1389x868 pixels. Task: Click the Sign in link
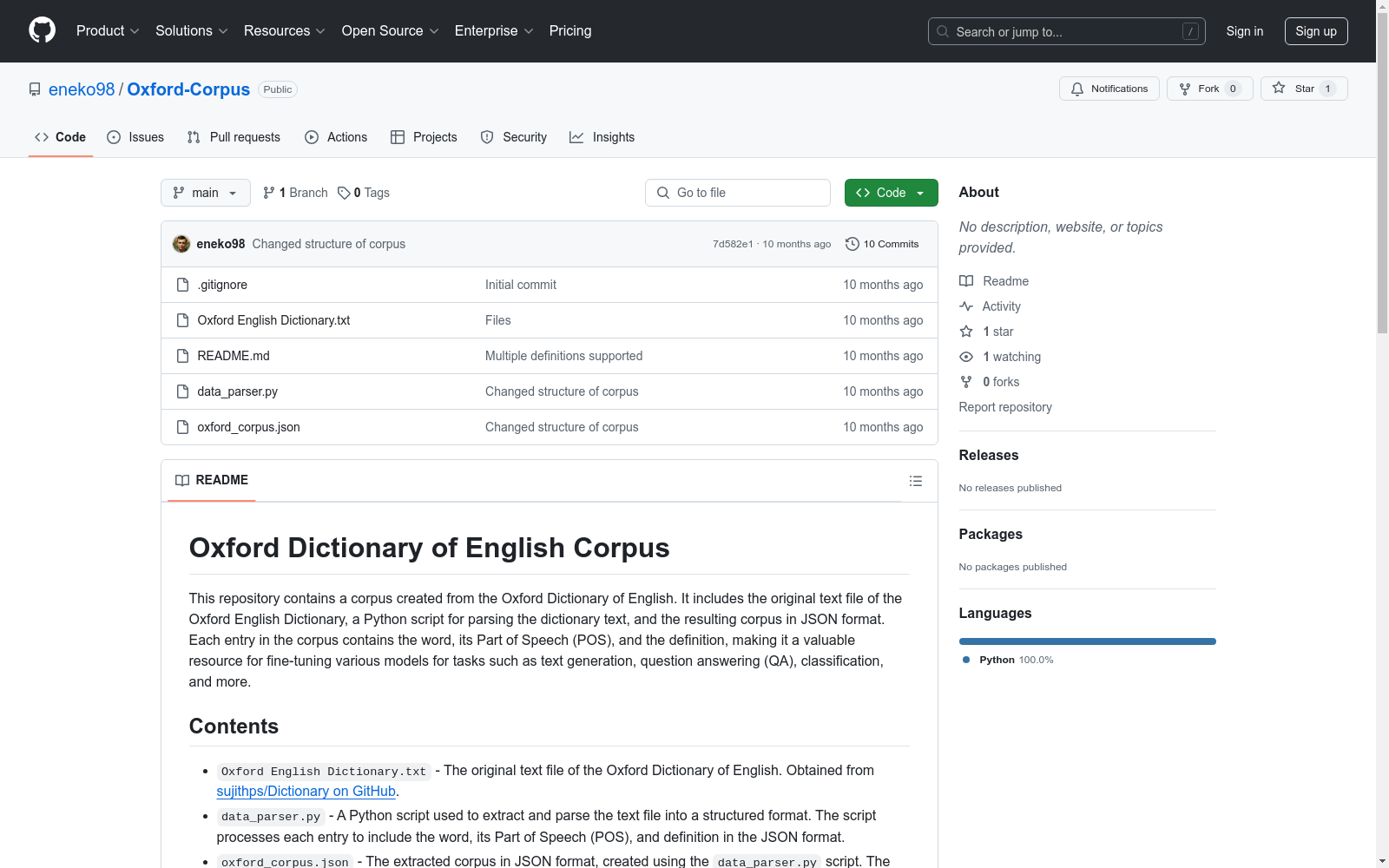point(1245,31)
